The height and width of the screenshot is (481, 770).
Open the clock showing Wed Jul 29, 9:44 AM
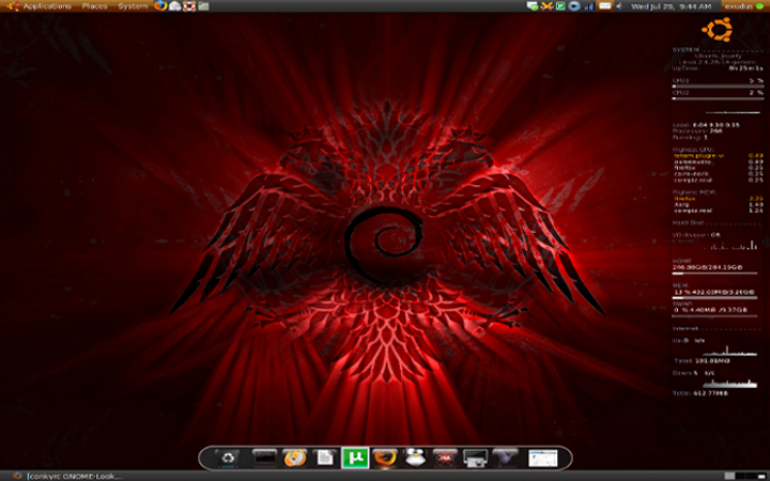[x=671, y=6]
